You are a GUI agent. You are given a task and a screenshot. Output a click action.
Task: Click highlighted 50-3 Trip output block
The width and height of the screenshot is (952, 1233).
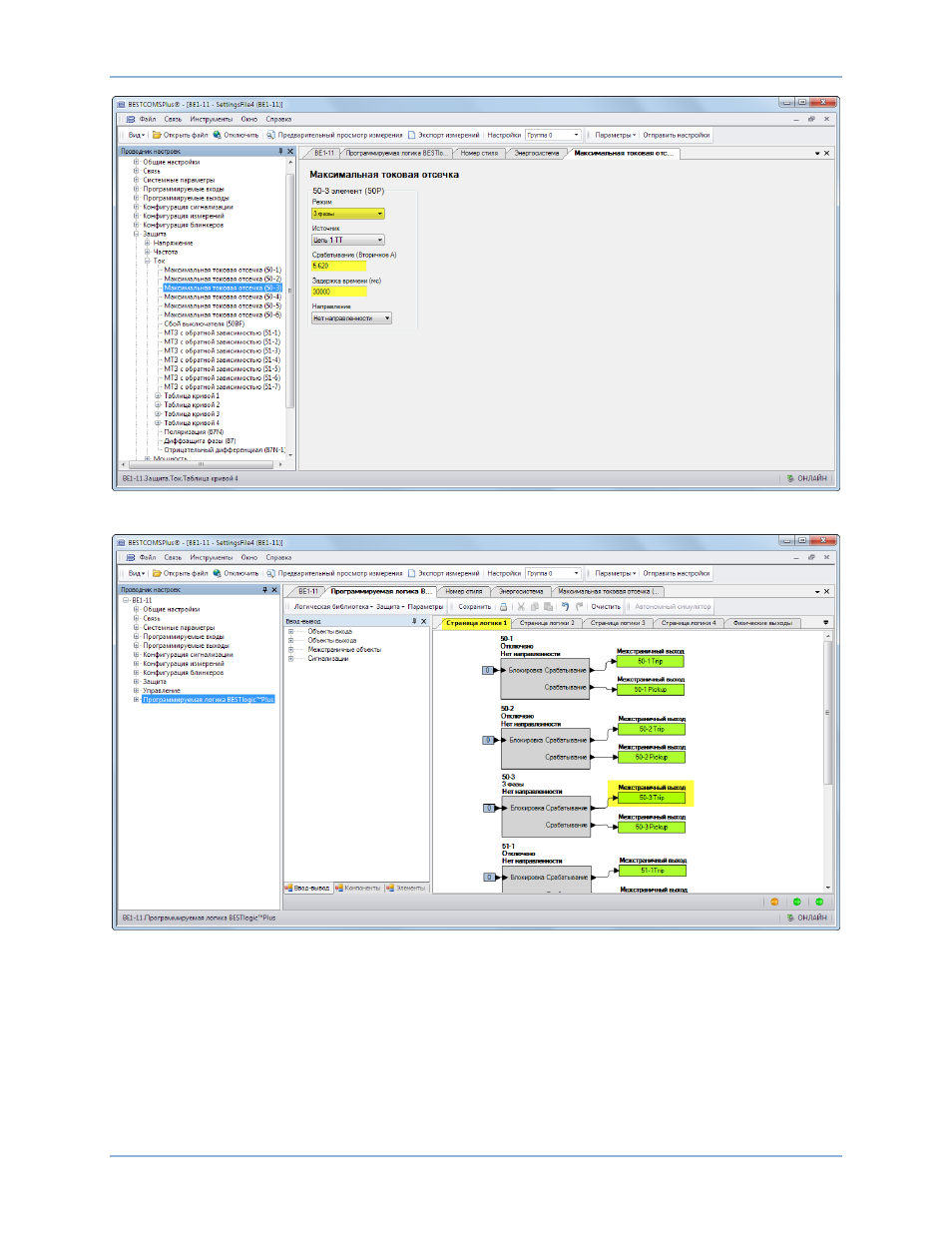652,798
